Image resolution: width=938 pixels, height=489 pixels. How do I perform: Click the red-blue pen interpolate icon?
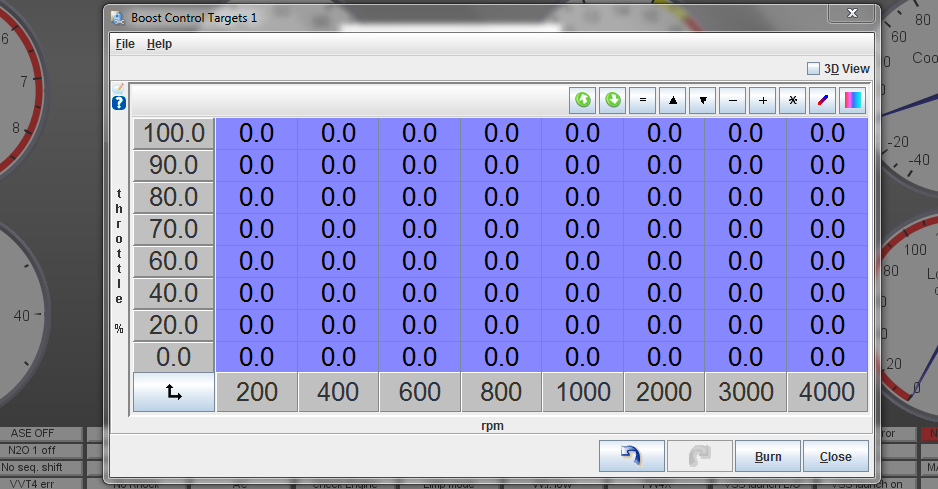coord(823,100)
